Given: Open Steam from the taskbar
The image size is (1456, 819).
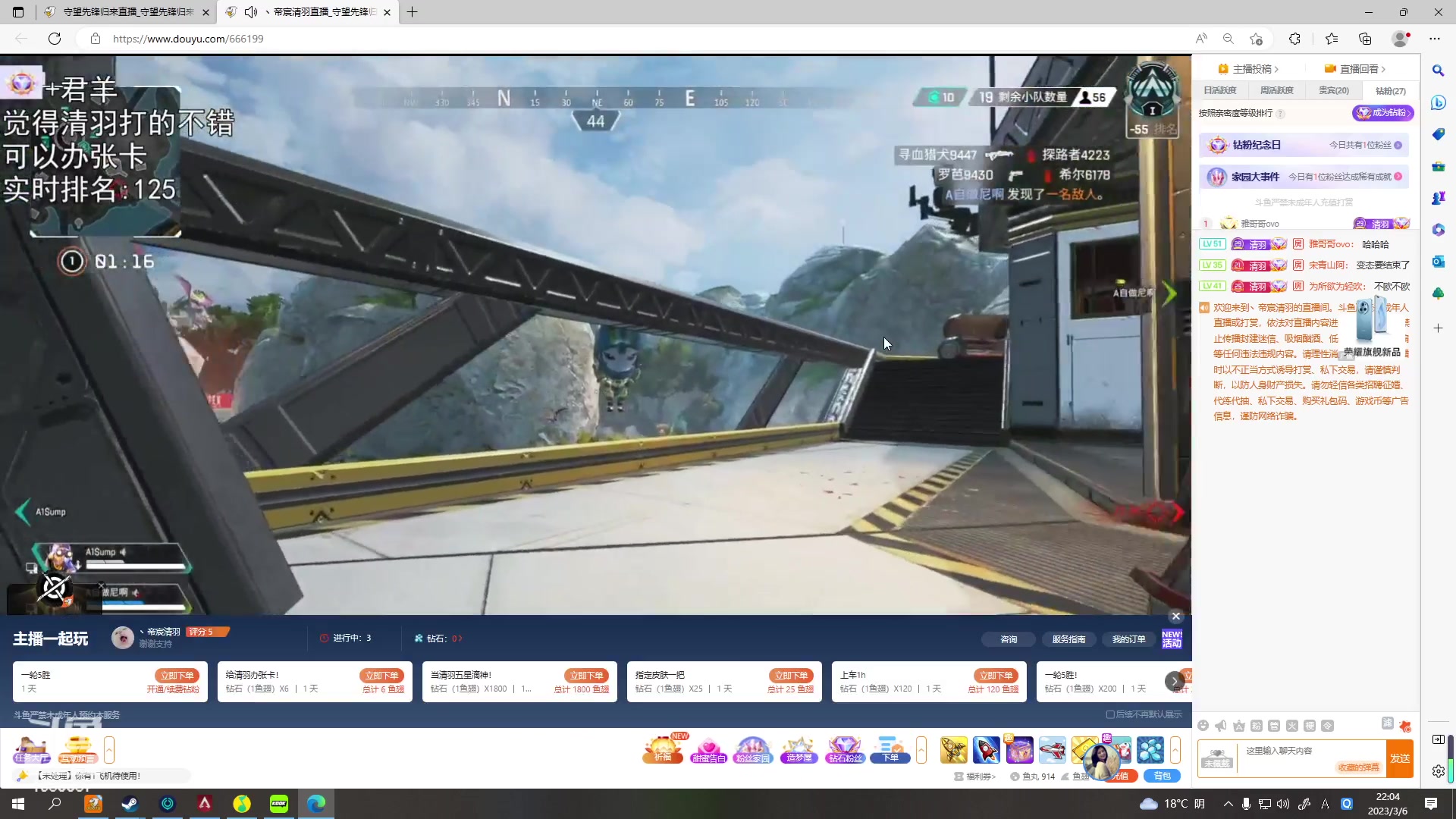Looking at the screenshot, I should point(130,804).
